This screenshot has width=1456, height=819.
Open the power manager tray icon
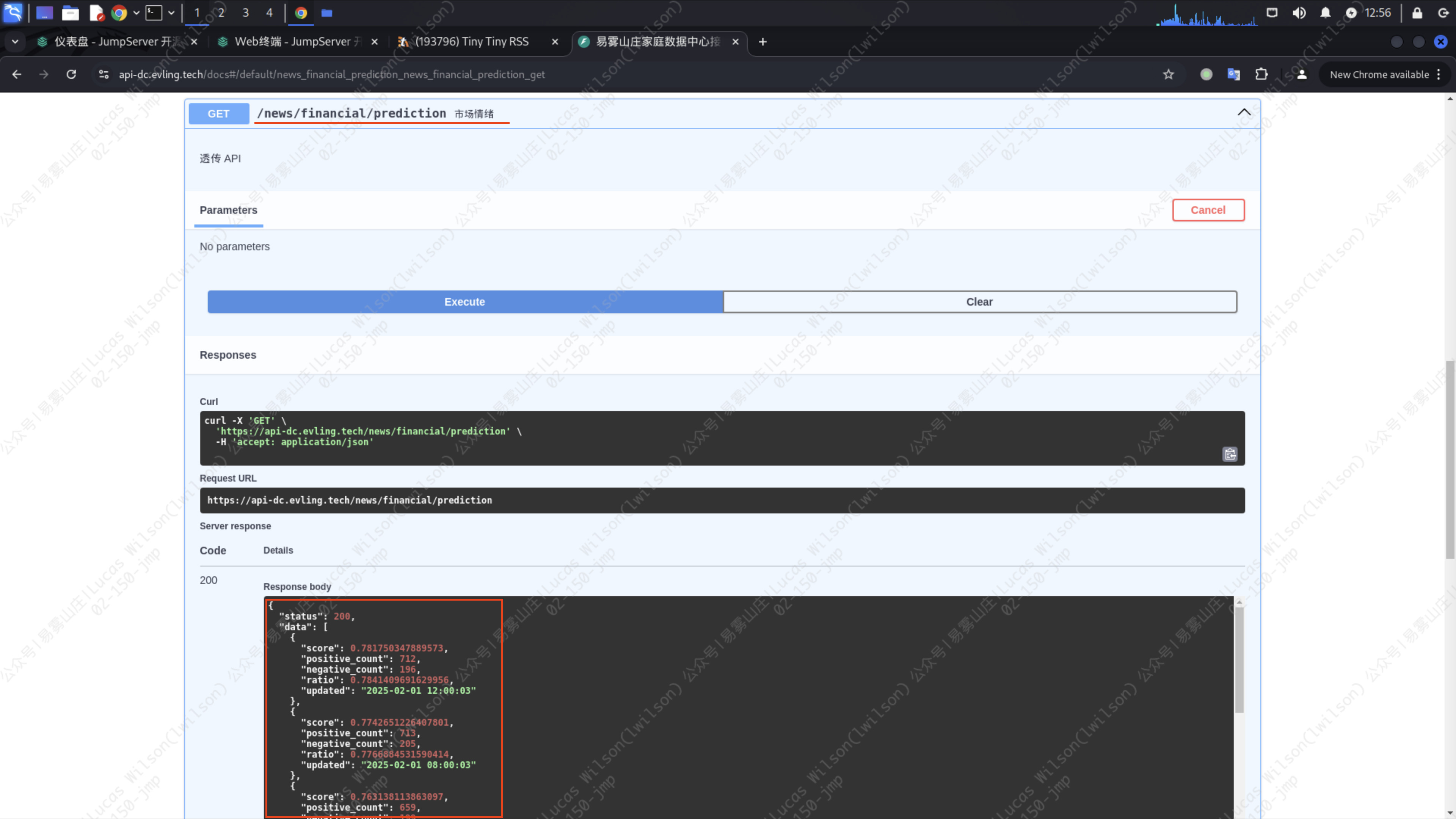[x=1351, y=13]
